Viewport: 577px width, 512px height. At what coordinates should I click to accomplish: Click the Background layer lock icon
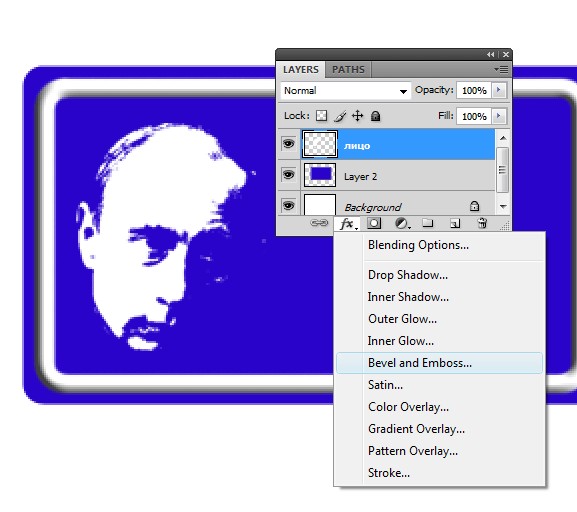tap(474, 206)
